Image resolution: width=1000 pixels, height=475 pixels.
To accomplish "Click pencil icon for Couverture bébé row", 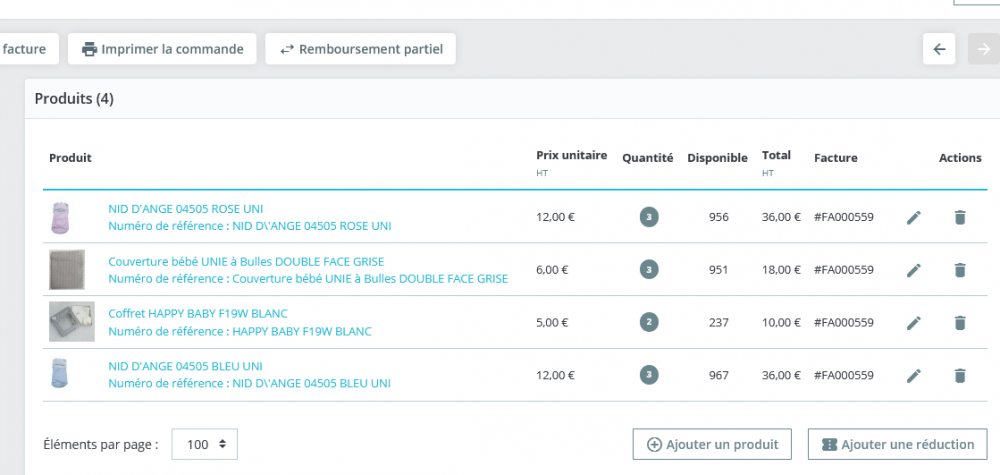I will pos(913,270).
